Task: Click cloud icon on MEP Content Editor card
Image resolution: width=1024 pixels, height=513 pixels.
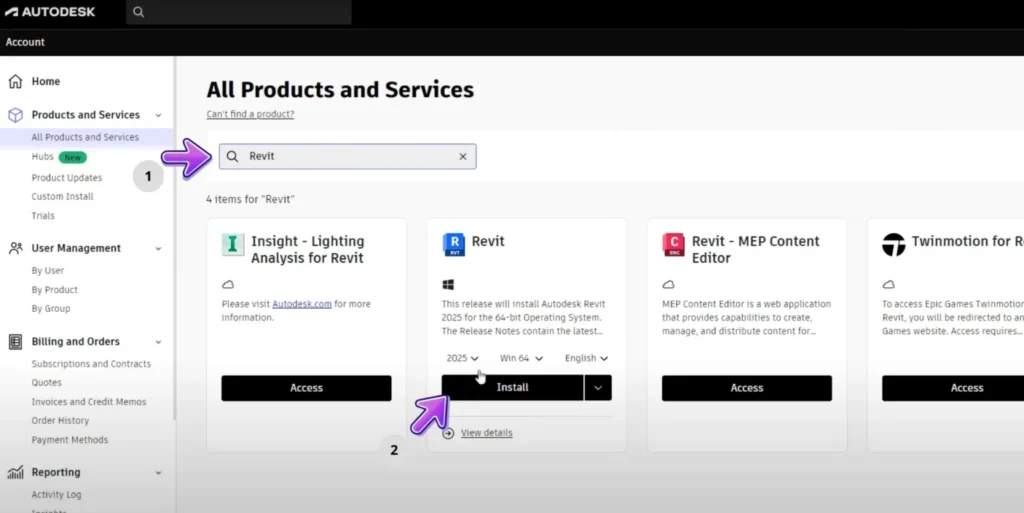Action: 668,285
